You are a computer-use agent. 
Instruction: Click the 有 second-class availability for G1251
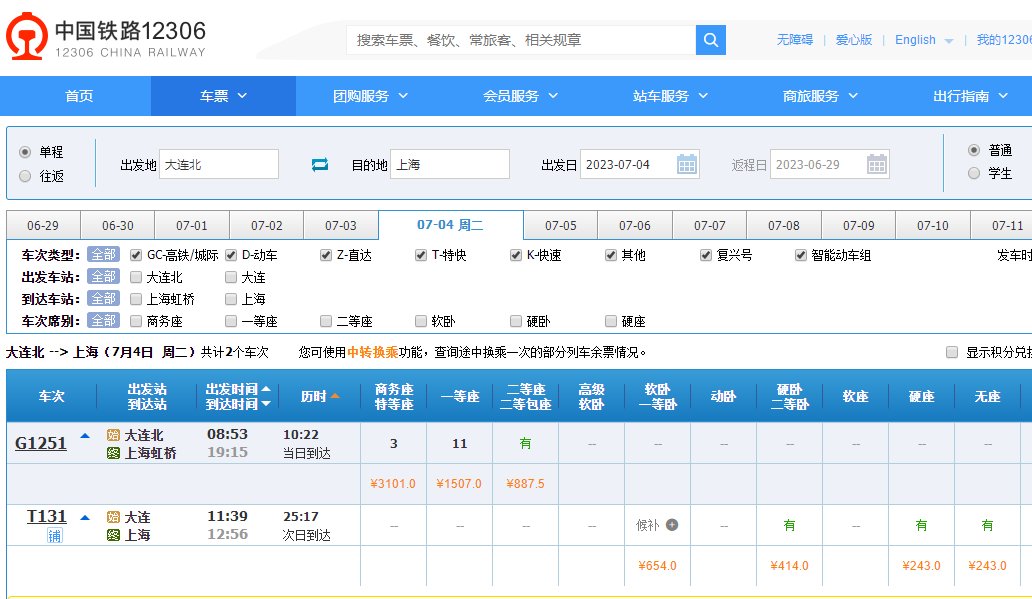pos(525,443)
